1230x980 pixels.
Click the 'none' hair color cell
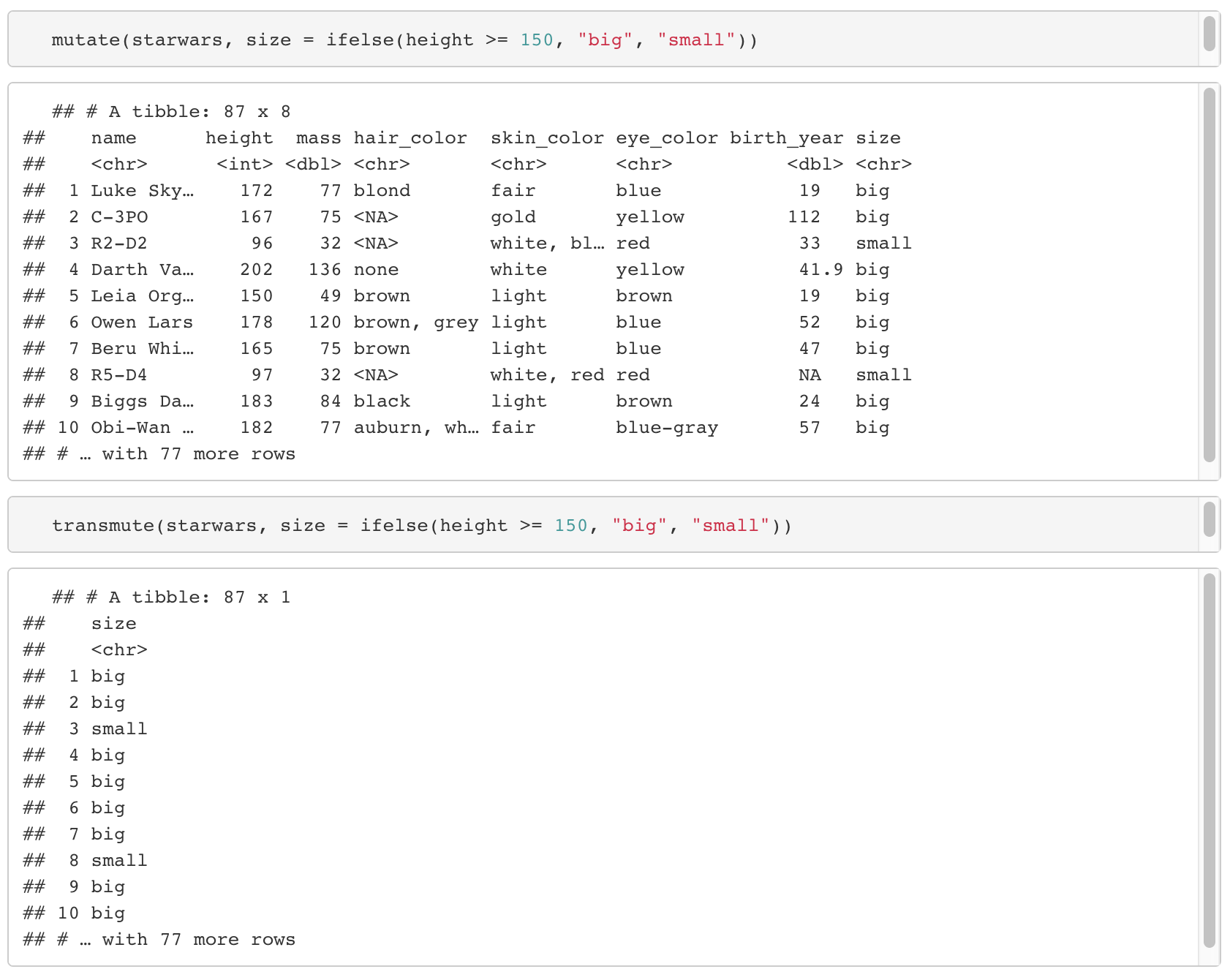click(x=376, y=269)
